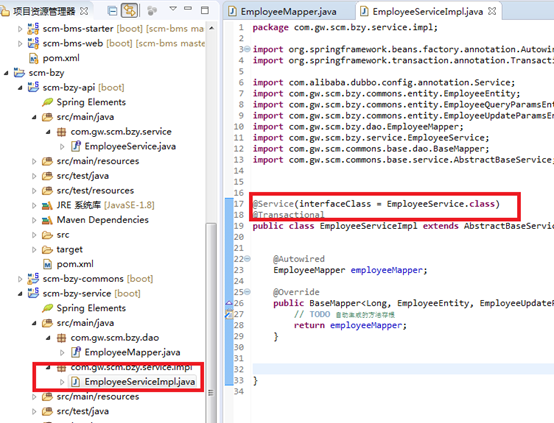This screenshot has width=554, height=423.
Task: Minimize the Project Explorer panel
Action: pyautogui.click(x=188, y=8)
